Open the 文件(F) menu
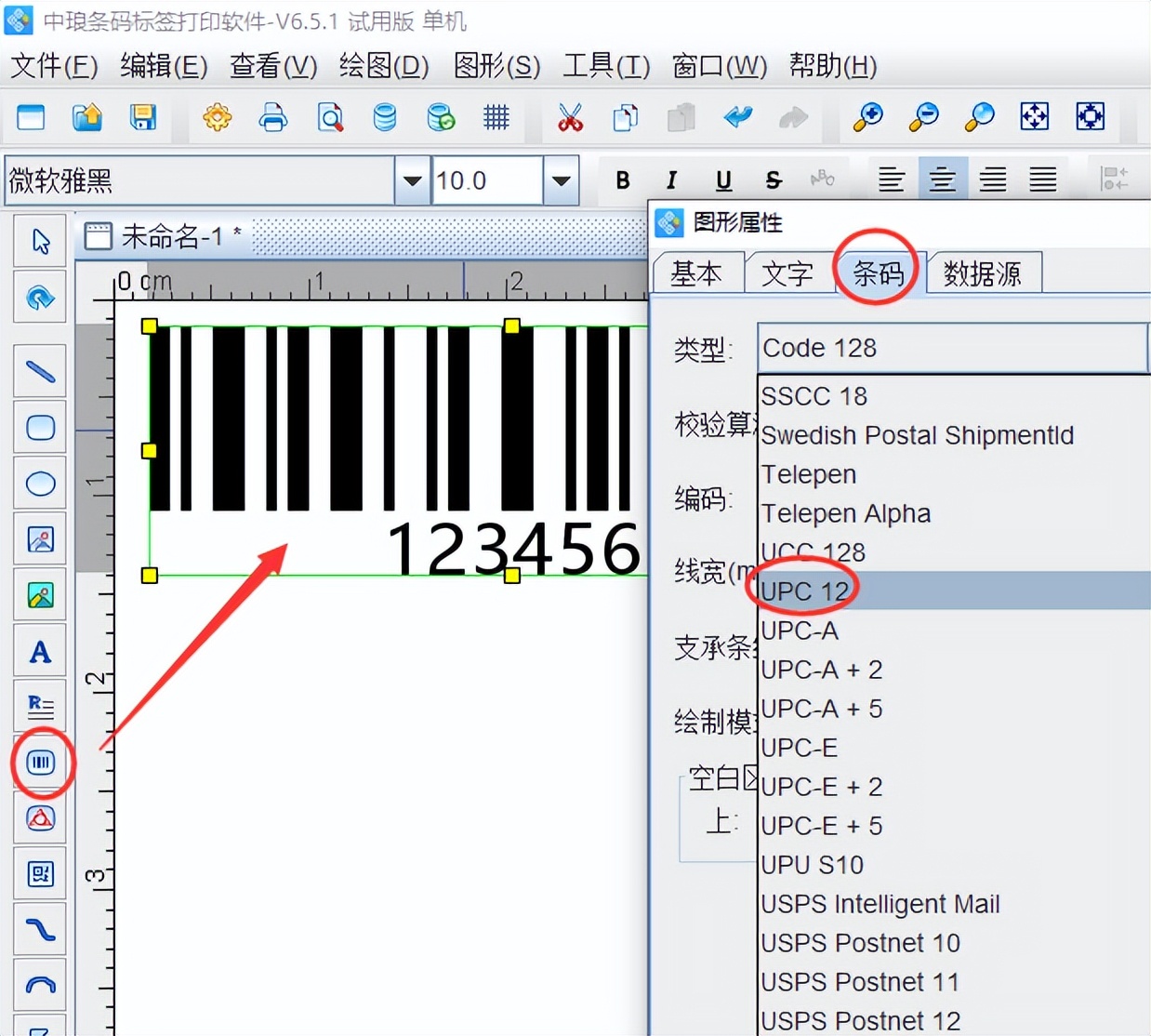The height and width of the screenshot is (1036, 1151). (x=54, y=66)
